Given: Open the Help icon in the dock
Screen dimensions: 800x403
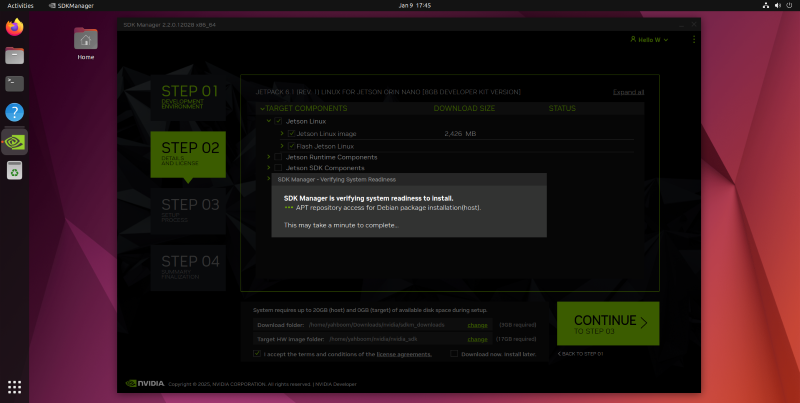Looking at the screenshot, I should click(14, 112).
